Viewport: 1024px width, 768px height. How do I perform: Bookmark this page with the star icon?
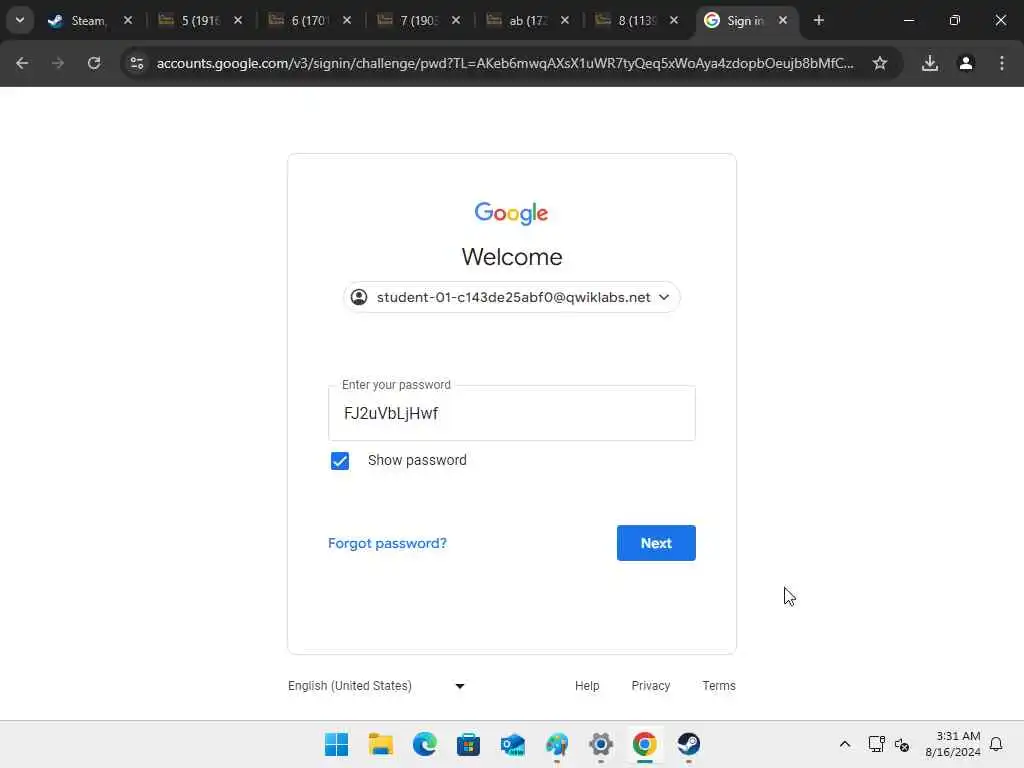pos(880,63)
